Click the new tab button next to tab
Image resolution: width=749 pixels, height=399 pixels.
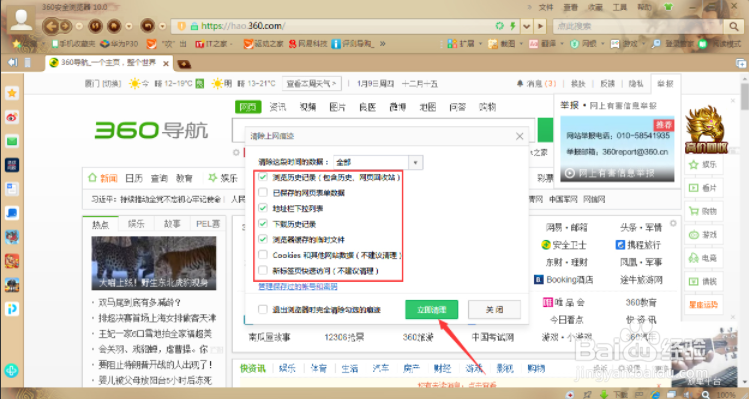click(x=184, y=64)
